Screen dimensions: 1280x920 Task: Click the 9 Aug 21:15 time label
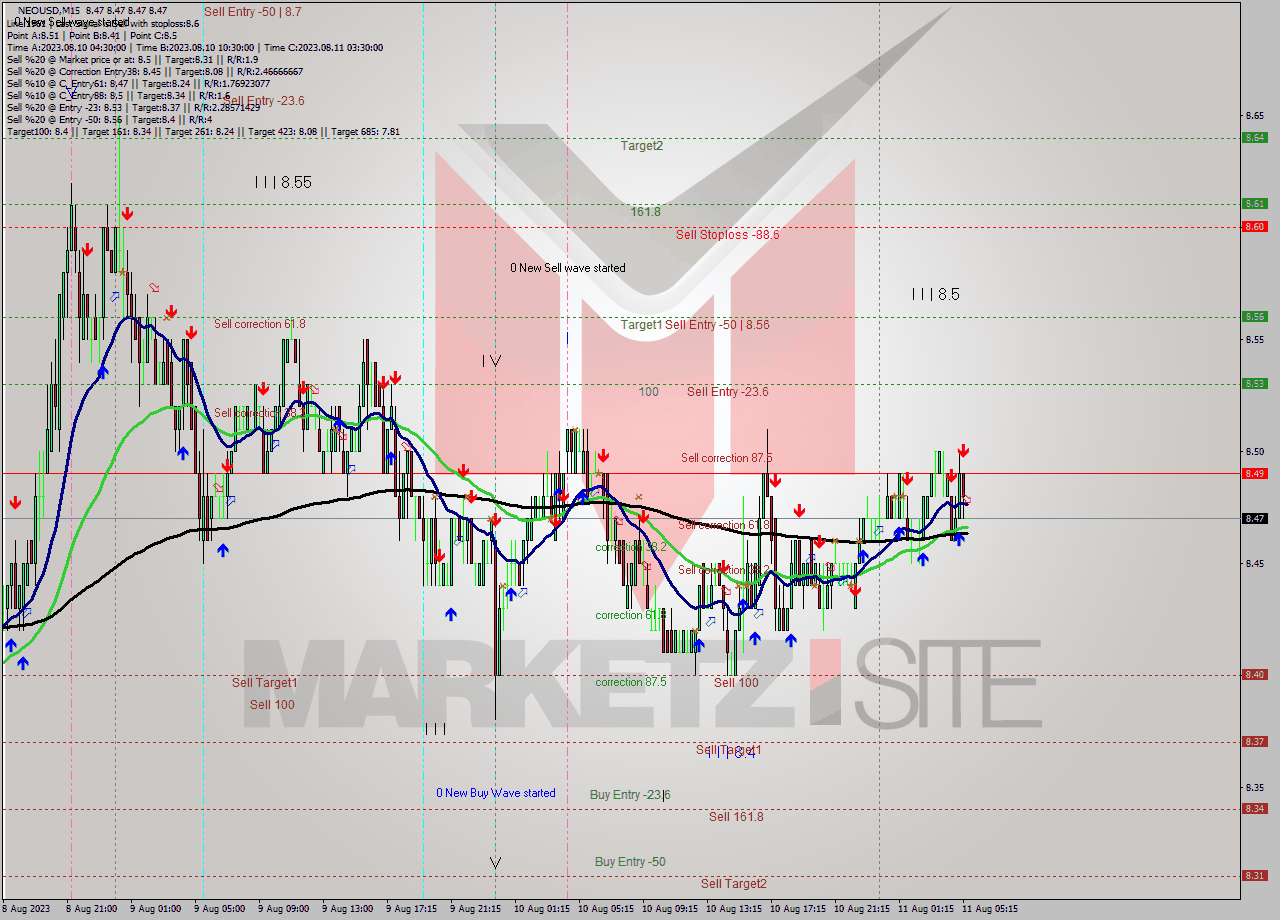coord(475,909)
